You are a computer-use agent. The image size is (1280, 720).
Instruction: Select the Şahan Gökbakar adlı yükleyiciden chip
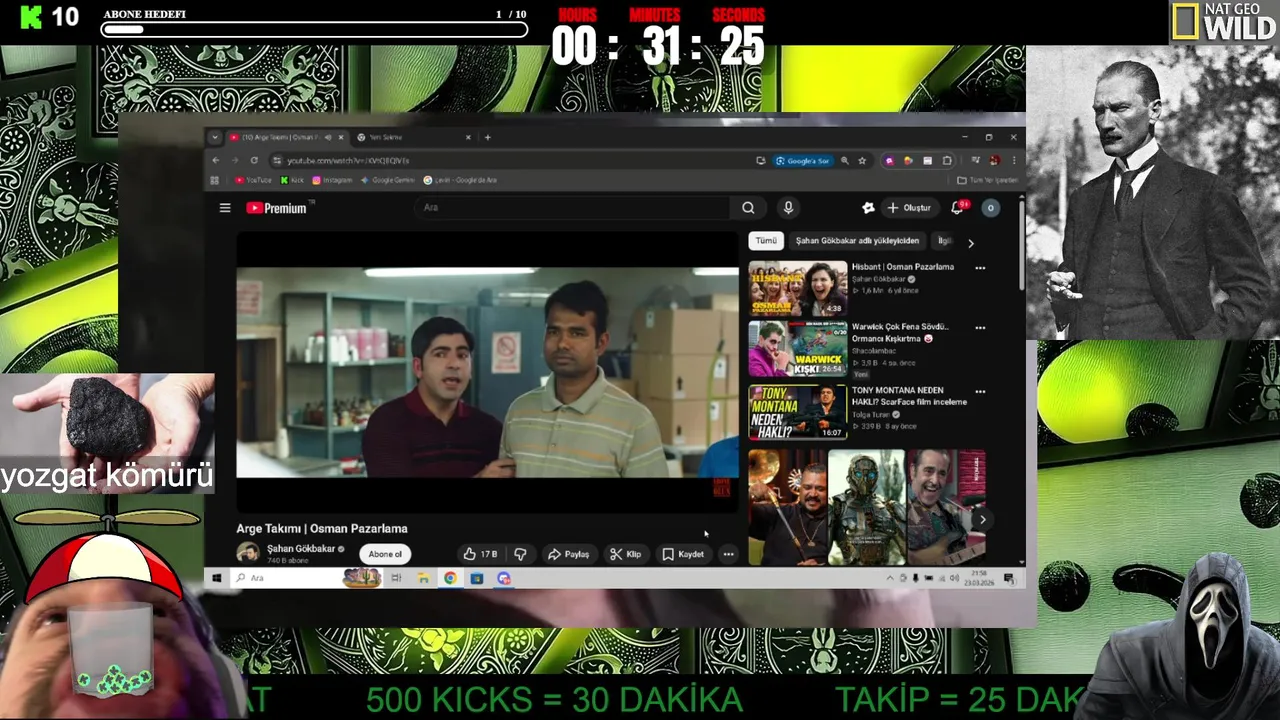(857, 241)
